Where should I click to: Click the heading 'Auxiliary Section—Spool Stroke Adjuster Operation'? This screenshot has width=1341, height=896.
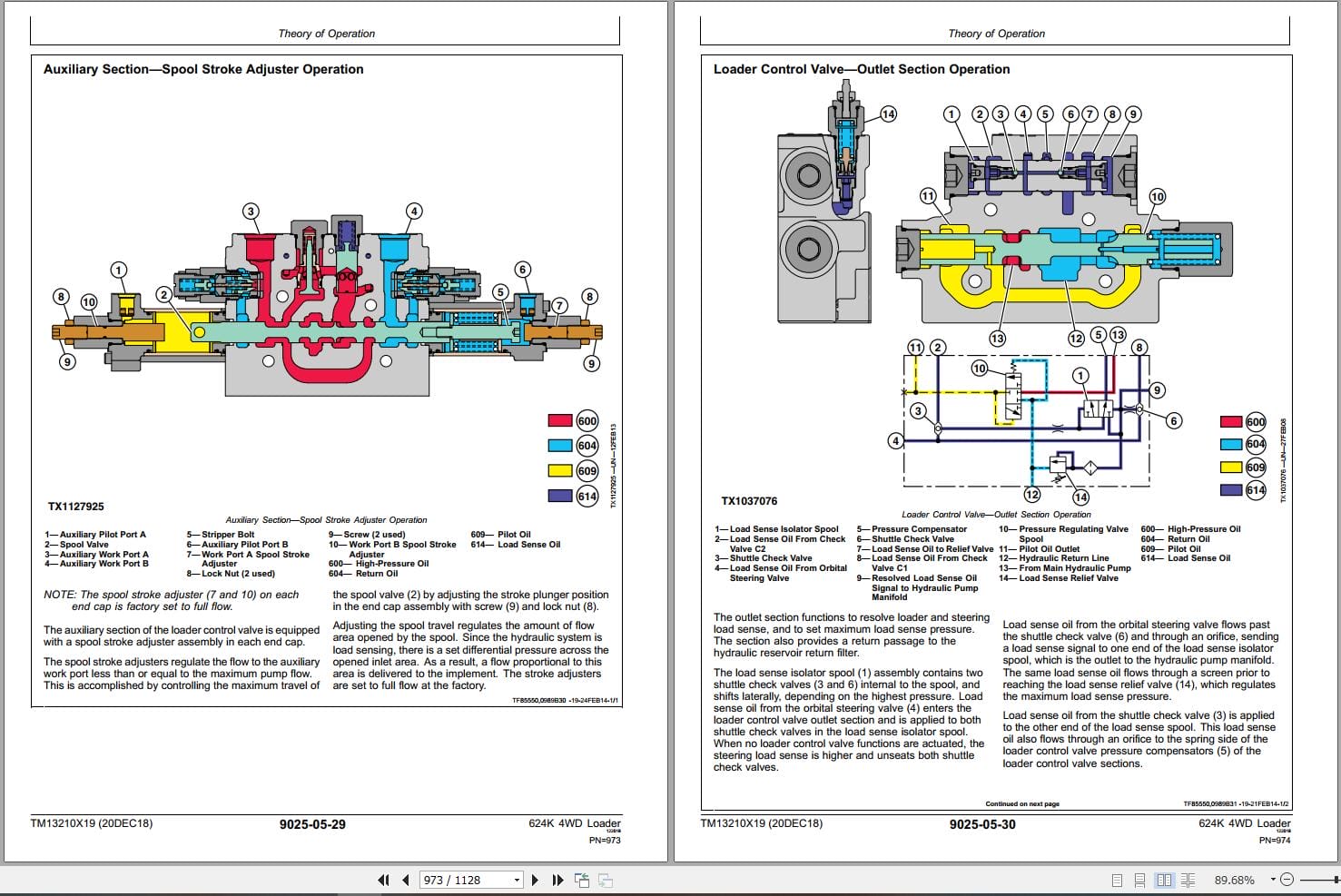(203, 69)
